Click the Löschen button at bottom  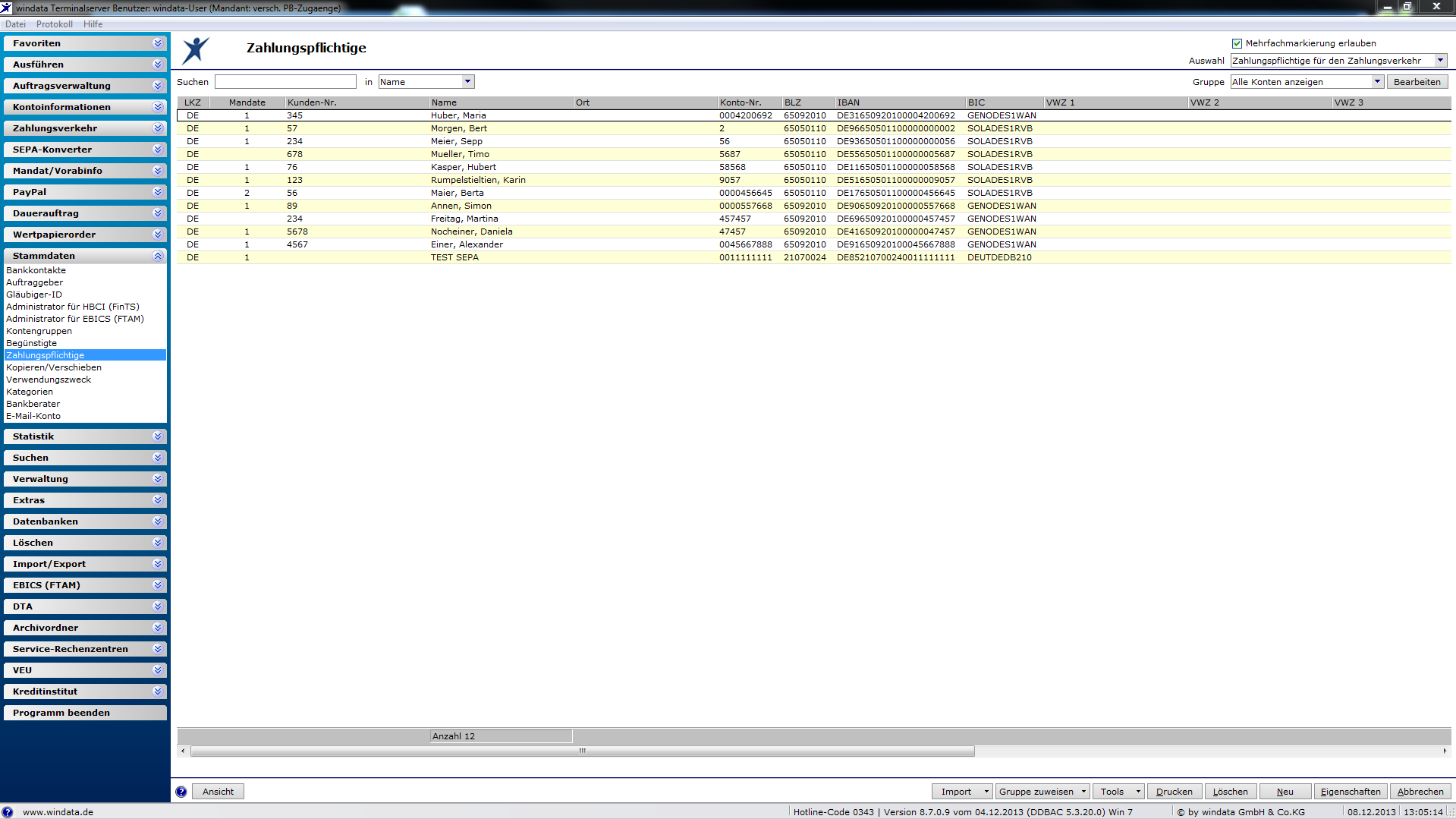click(x=1230, y=792)
